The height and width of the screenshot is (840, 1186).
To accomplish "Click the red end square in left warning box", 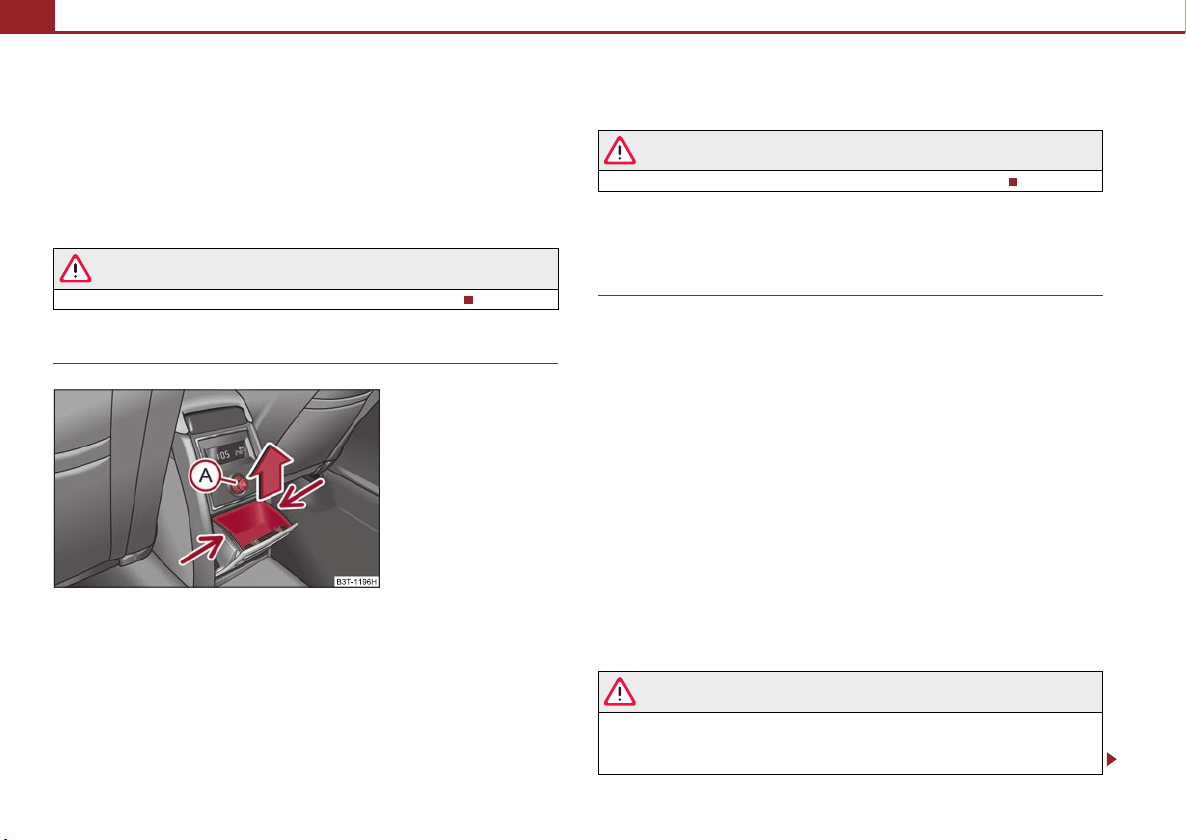I will point(468,300).
